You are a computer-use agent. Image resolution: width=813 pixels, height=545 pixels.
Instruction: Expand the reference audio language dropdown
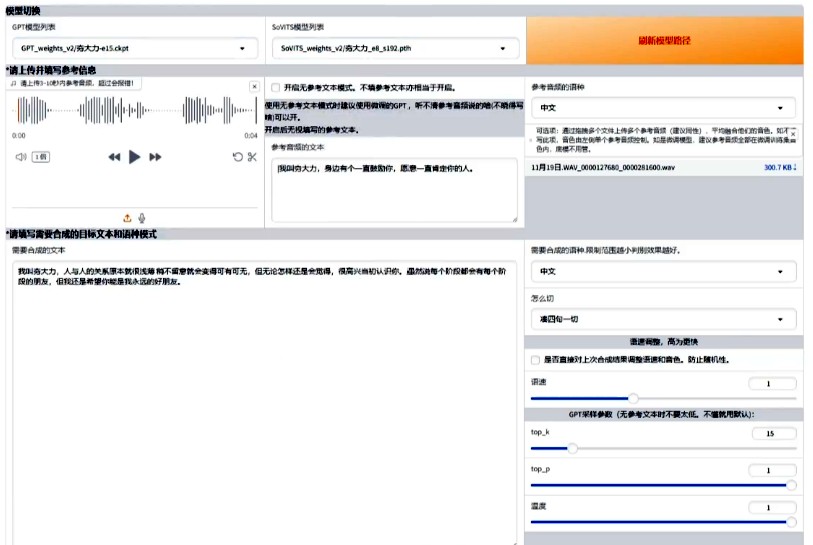coord(662,108)
